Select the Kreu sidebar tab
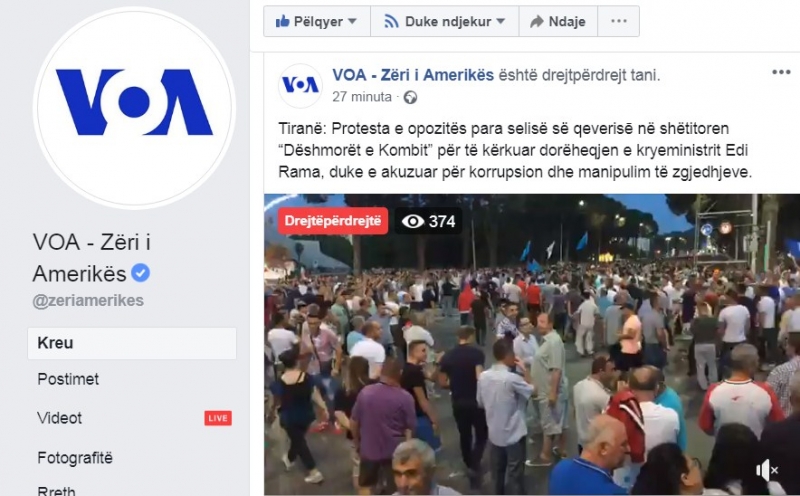 132,343
